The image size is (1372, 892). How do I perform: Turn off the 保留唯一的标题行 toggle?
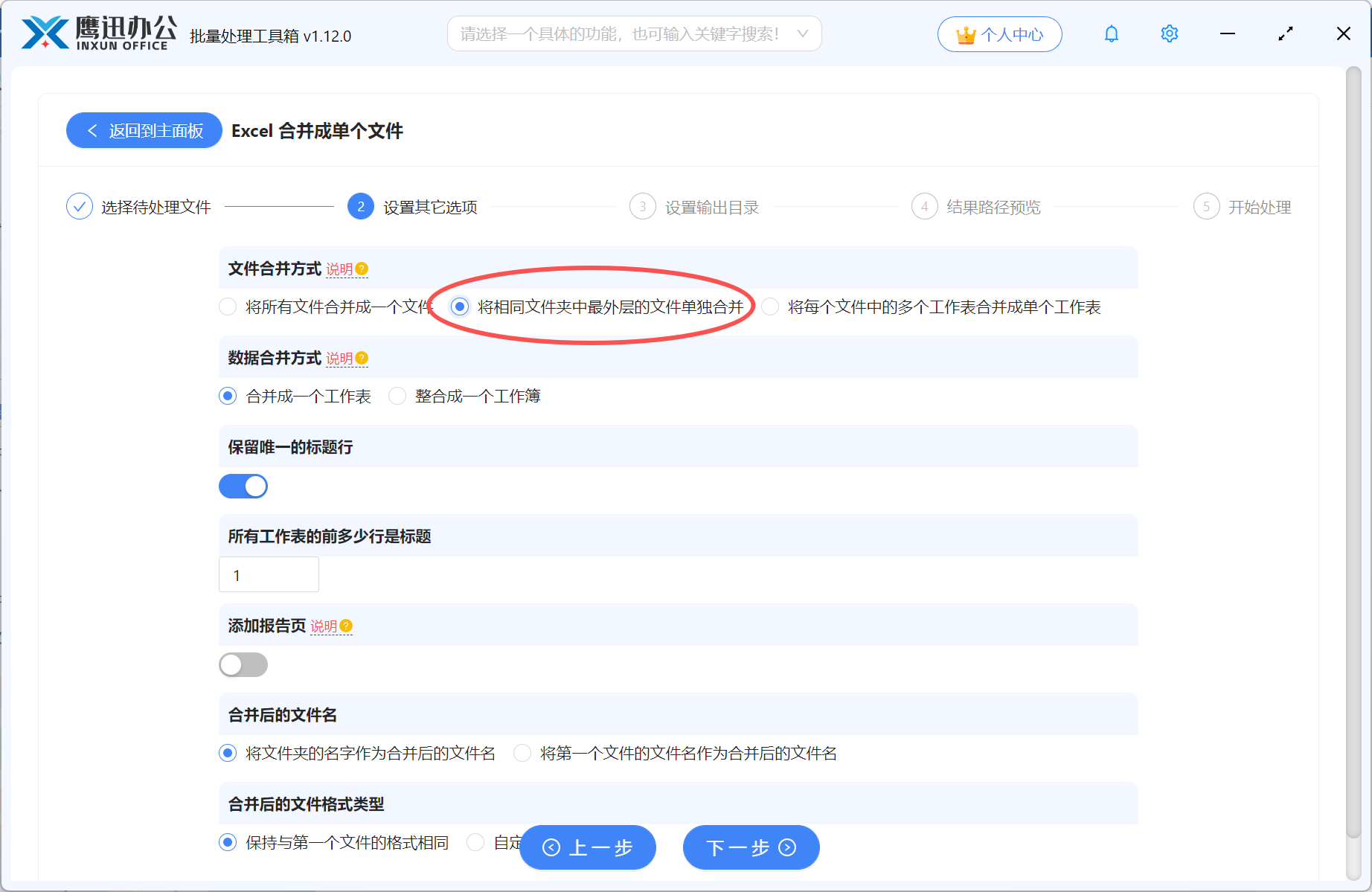(x=243, y=486)
